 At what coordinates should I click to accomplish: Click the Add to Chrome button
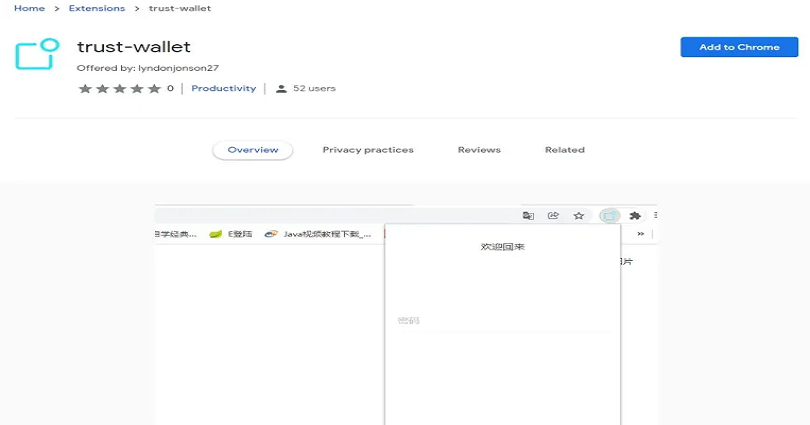739,47
